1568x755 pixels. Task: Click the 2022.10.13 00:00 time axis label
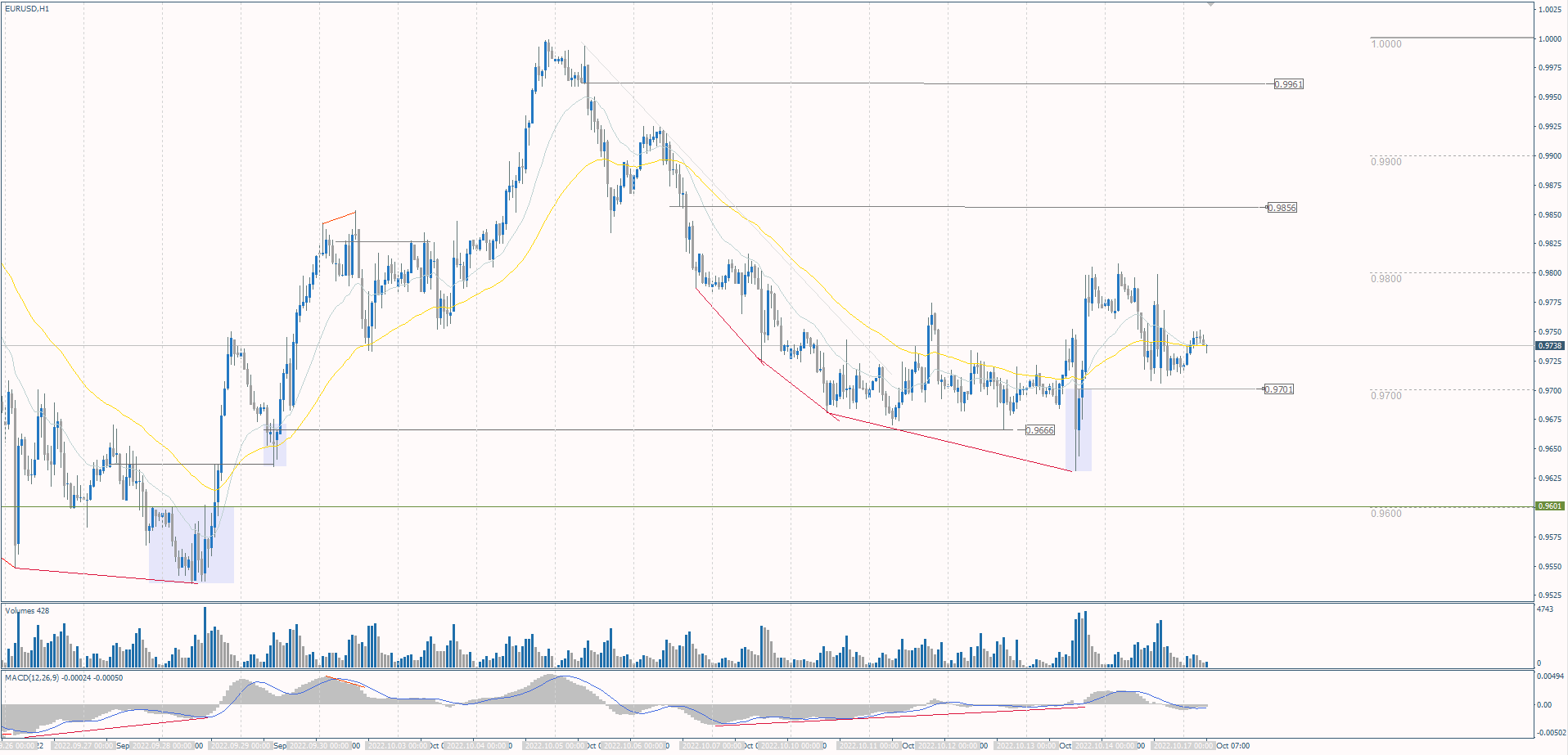(1026, 746)
